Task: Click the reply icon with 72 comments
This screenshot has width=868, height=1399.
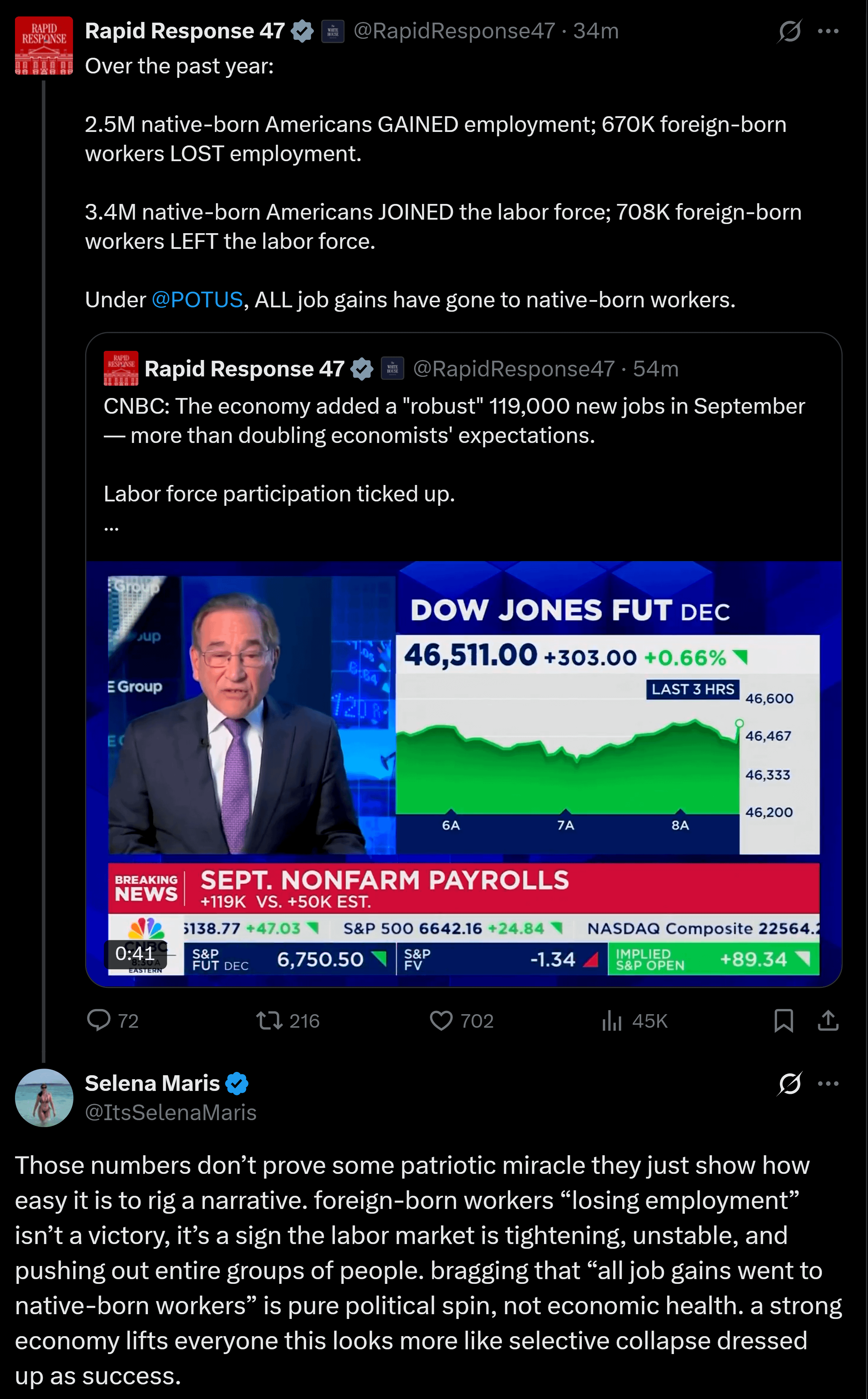Action: tap(99, 1020)
